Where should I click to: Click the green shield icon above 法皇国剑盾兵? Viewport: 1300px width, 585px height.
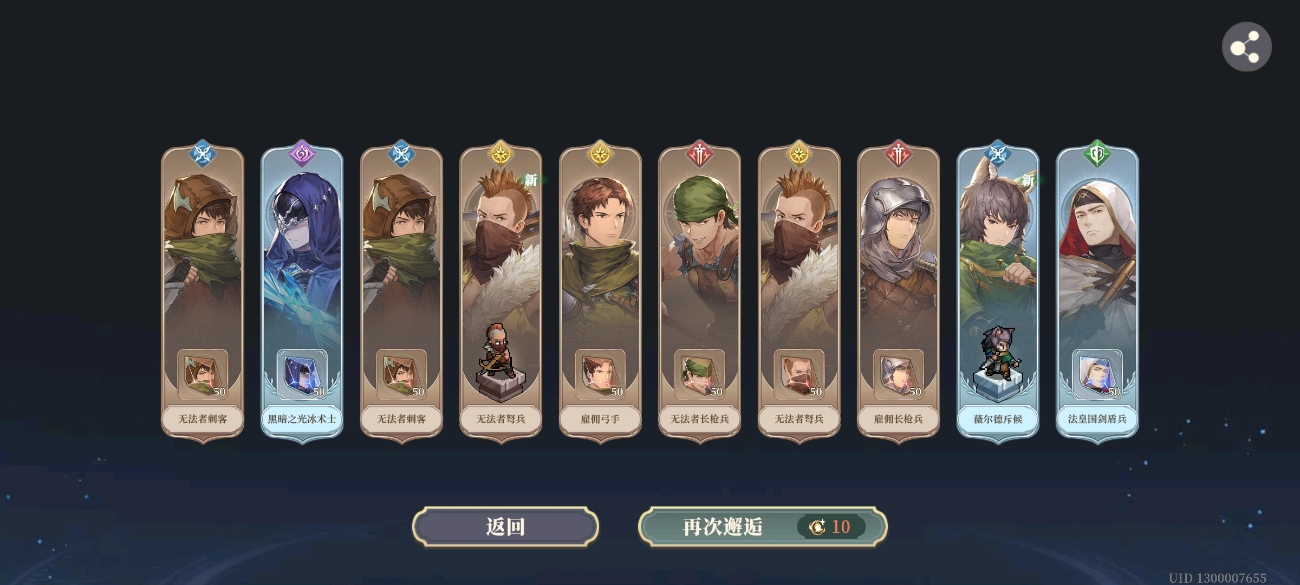[x=1097, y=154]
